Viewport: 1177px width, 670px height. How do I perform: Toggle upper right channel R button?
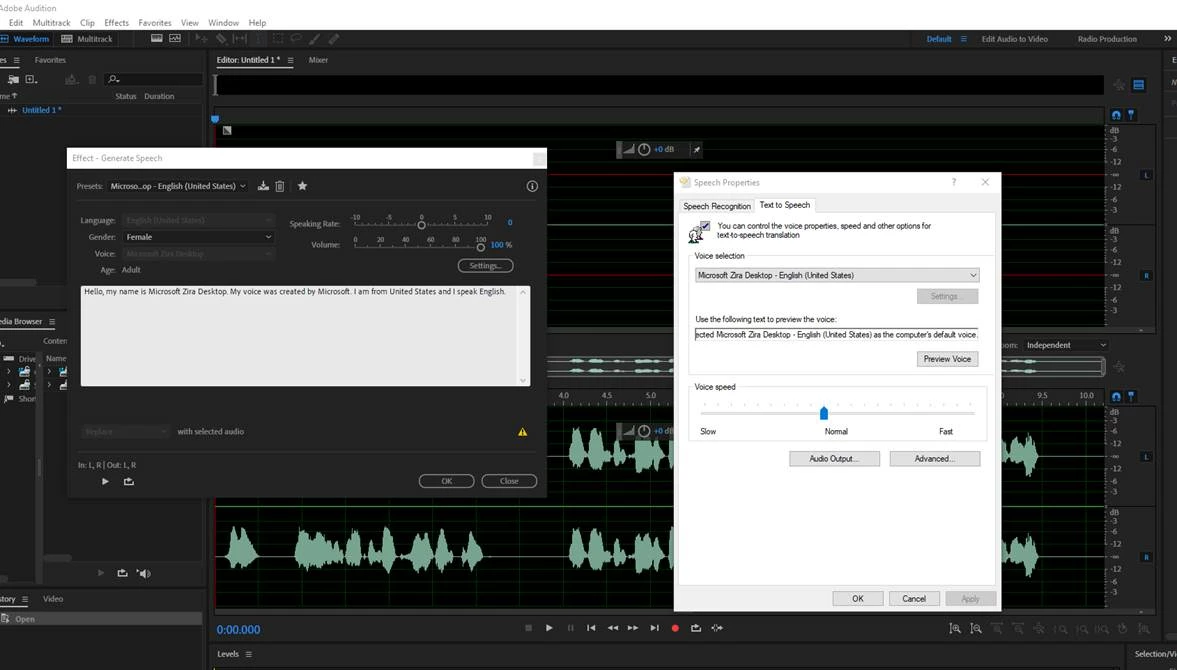pos(1146,275)
